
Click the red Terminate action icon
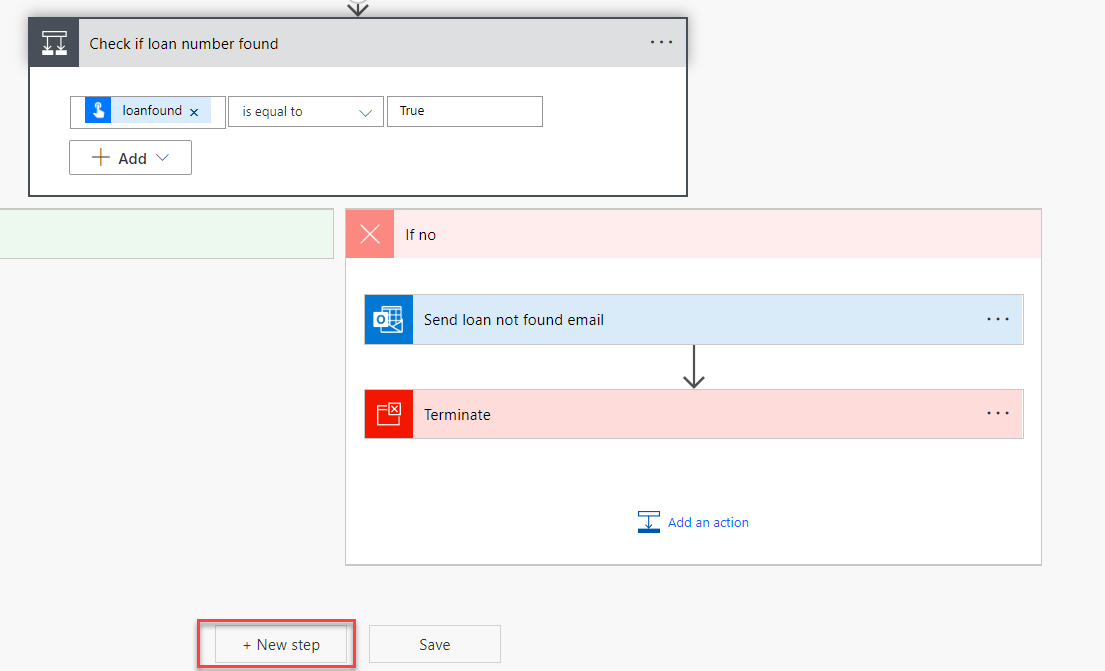[388, 414]
